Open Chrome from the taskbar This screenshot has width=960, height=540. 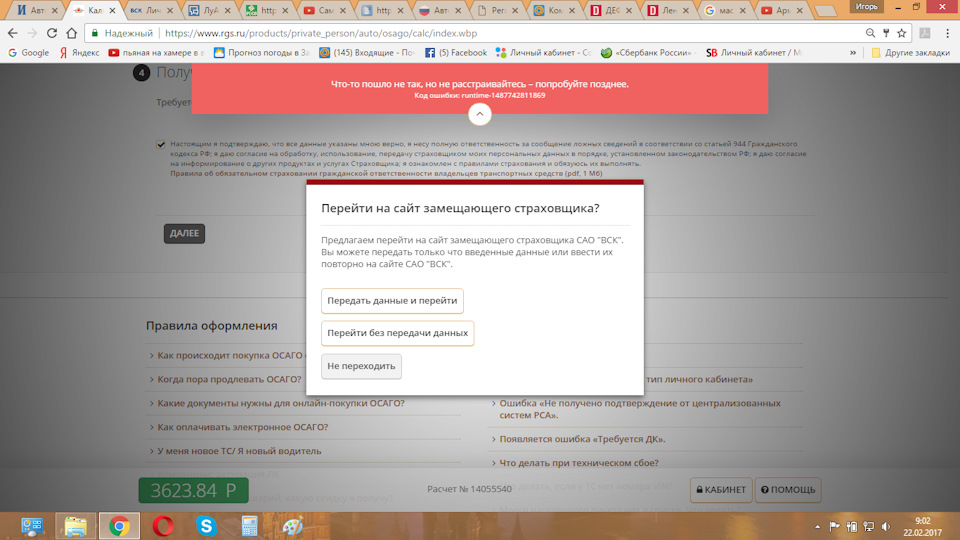(119, 526)
